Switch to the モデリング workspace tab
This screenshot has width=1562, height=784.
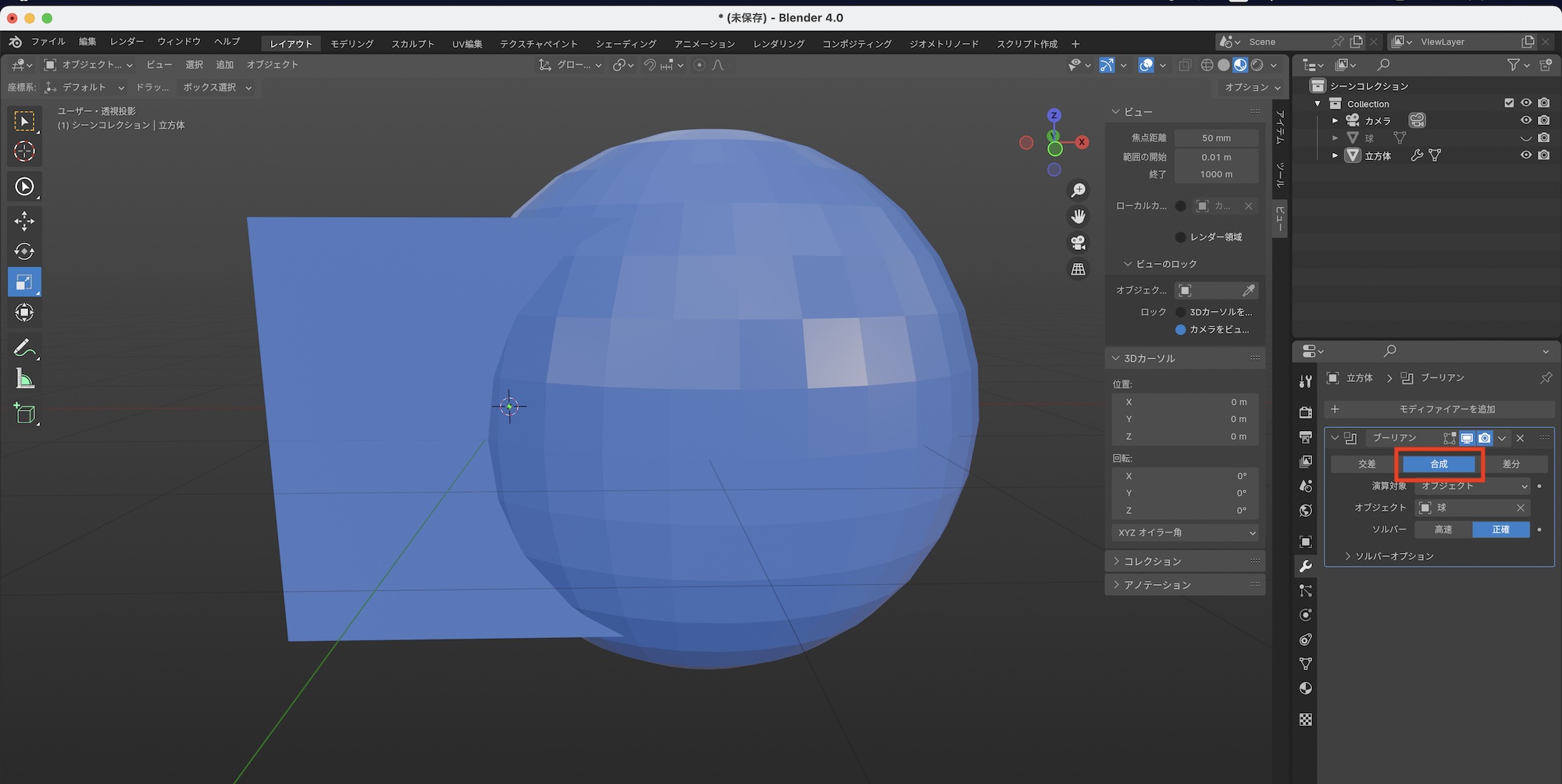351,44
